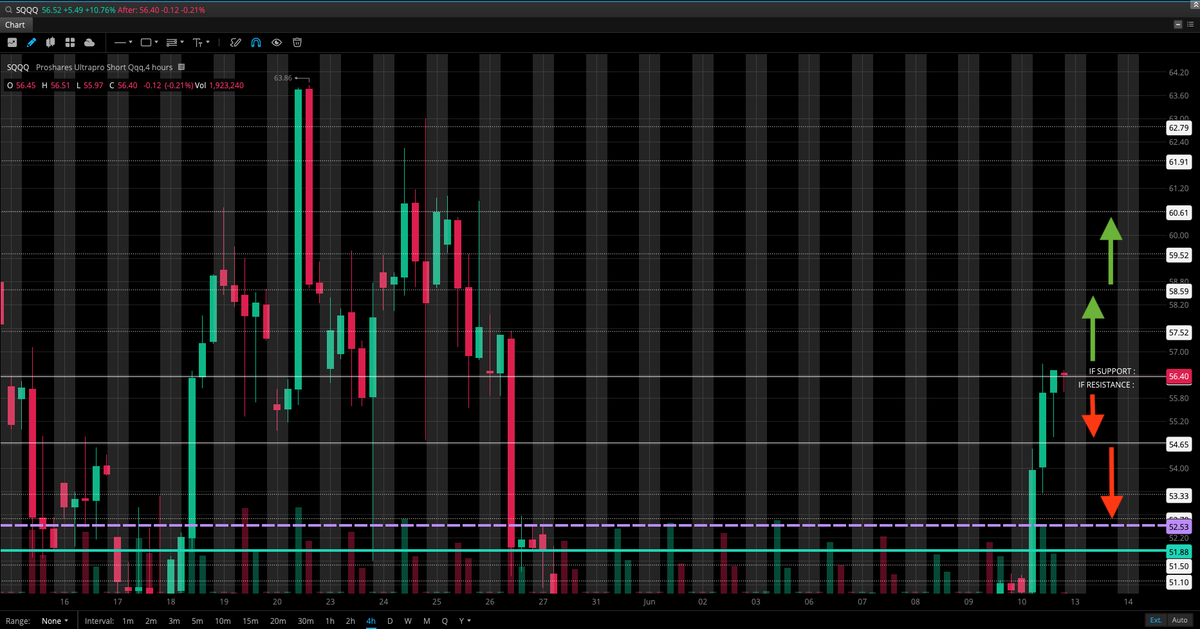Viewport: 1200px width, 629px height.
Task: Switch to monthly M interval
Action: point(427,621)
